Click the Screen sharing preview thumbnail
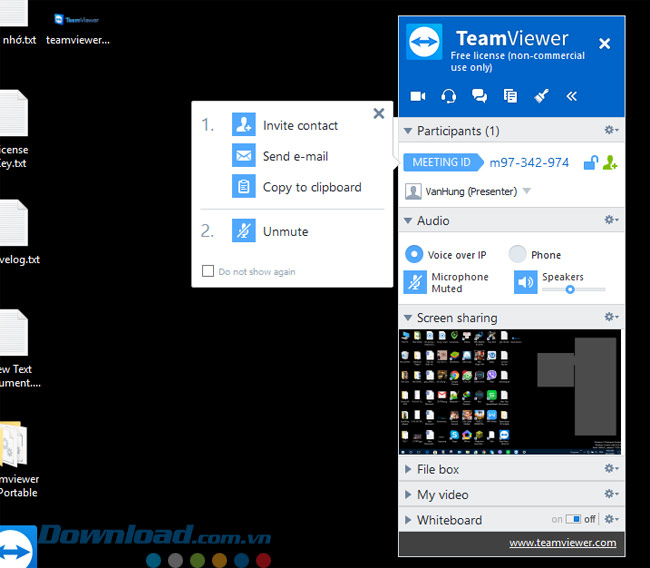 (510, 392)
